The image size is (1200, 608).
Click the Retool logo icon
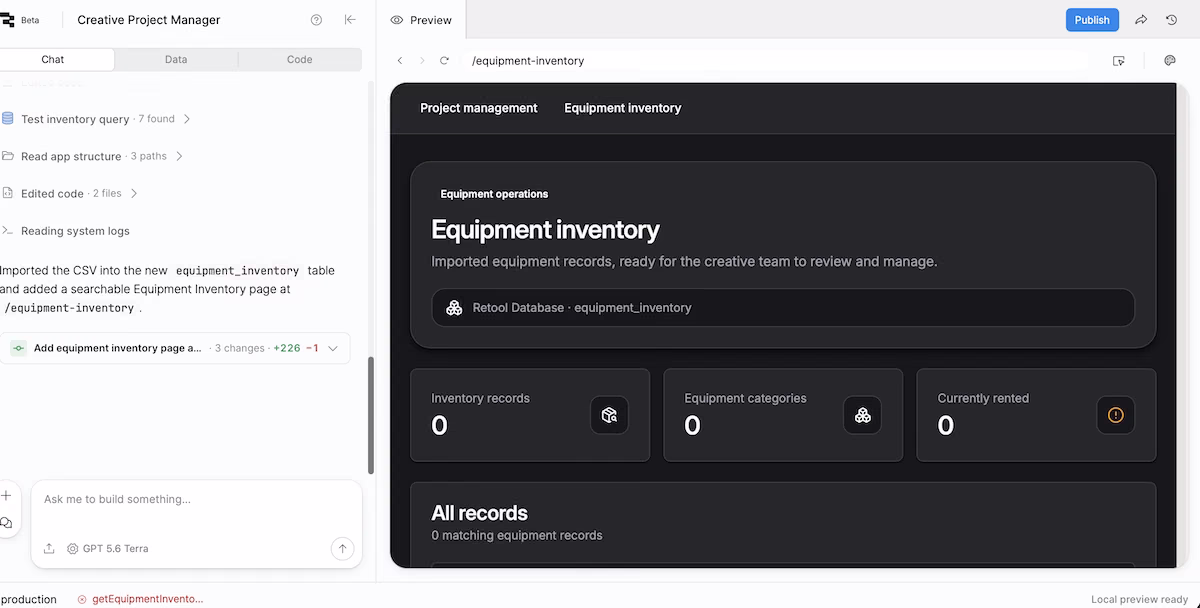[7, 20]
